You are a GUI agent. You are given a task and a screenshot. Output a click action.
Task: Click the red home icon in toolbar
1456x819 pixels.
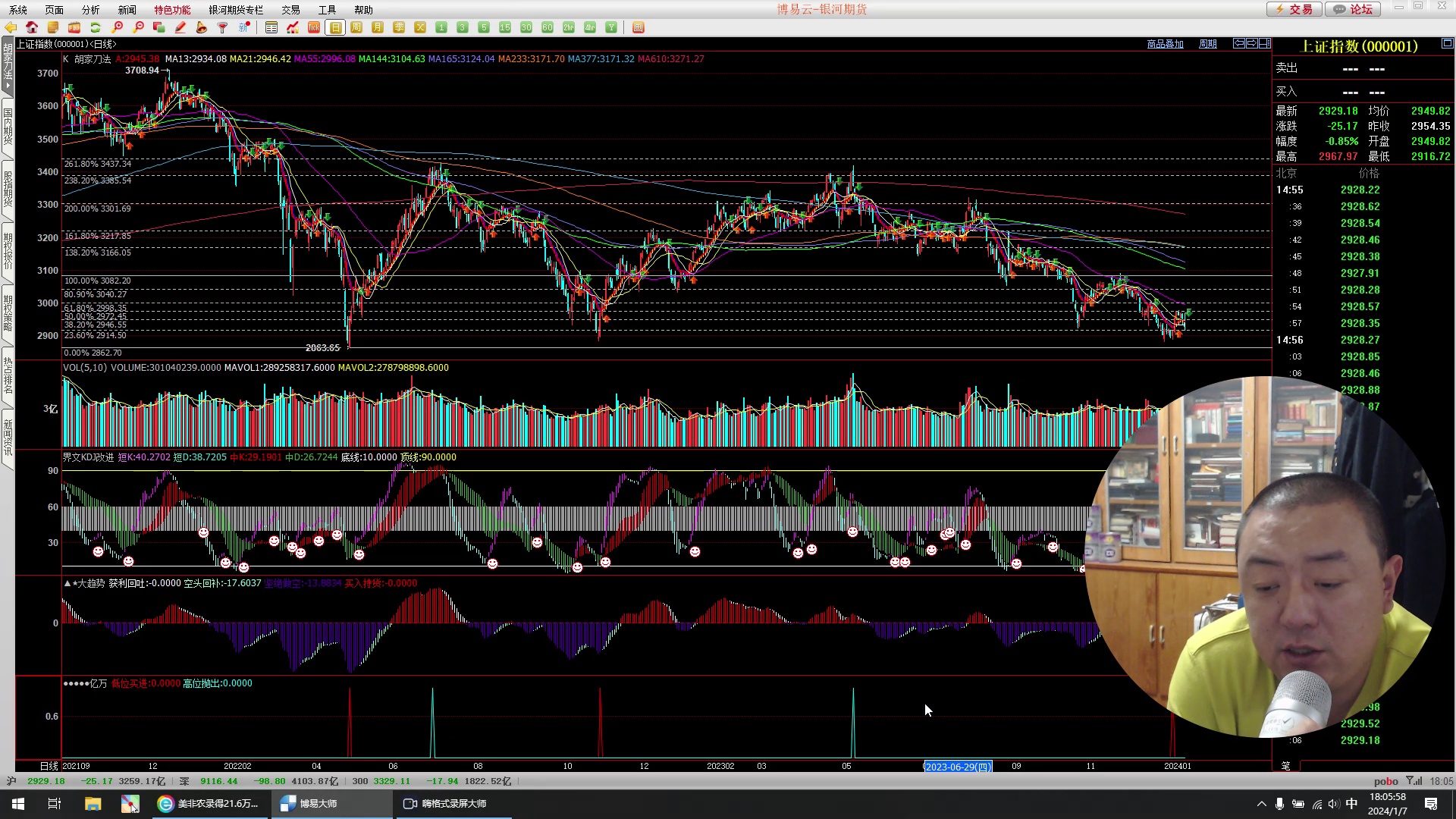pos(32,27)
